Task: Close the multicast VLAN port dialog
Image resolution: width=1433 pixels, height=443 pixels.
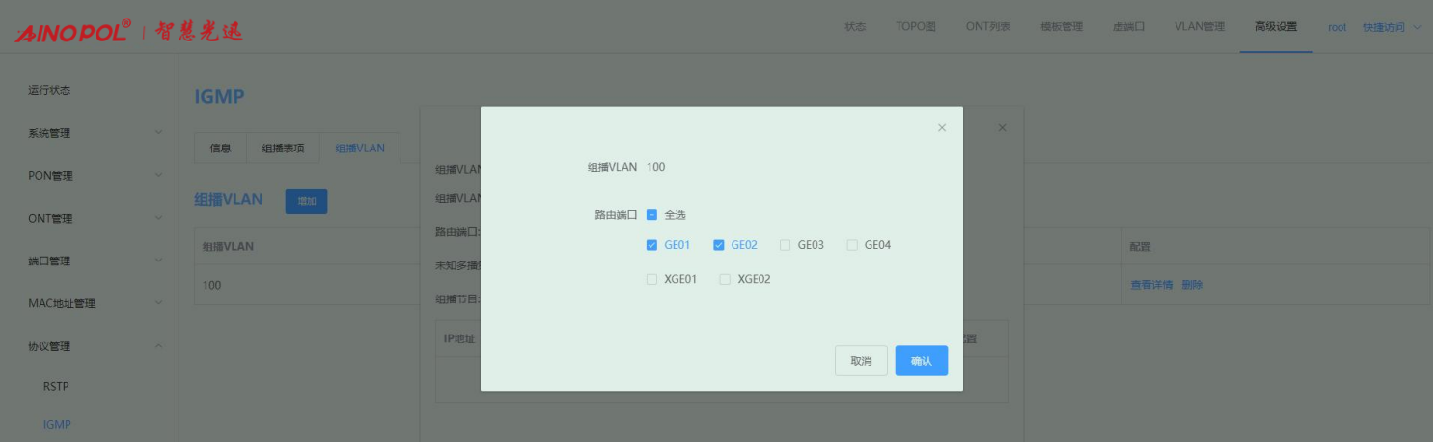Action: pos(941,128)
